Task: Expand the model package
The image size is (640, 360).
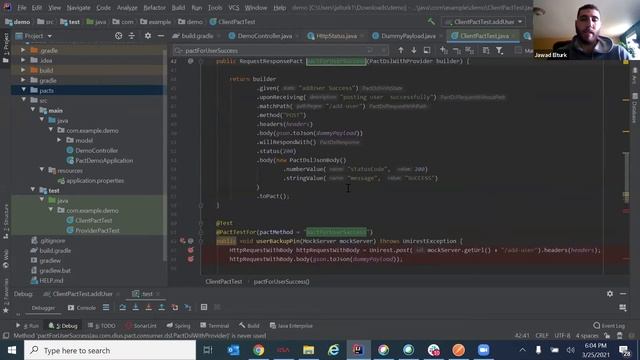Action: (59, 140)
